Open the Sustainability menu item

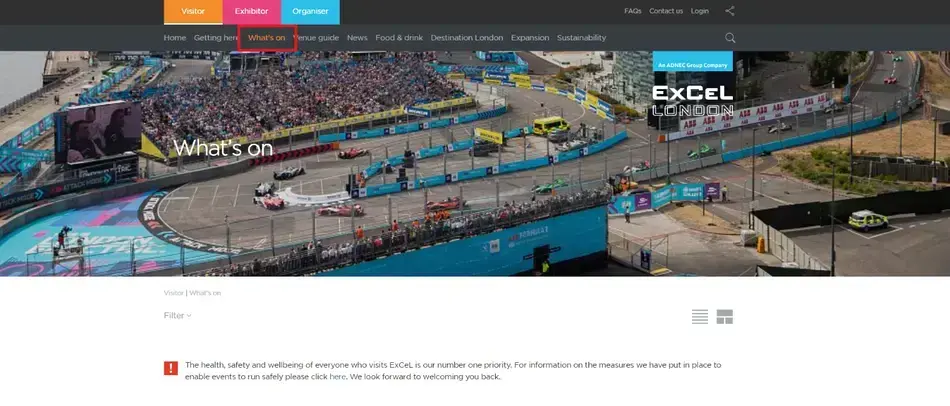click(x=581, y=38)
